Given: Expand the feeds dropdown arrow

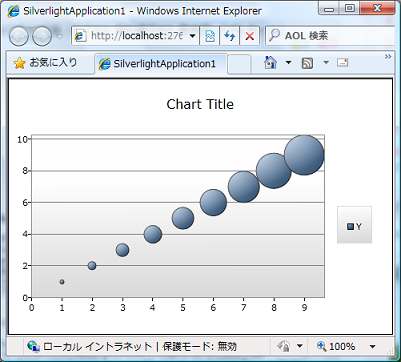Looking at the screenshot, I should 326,63.
